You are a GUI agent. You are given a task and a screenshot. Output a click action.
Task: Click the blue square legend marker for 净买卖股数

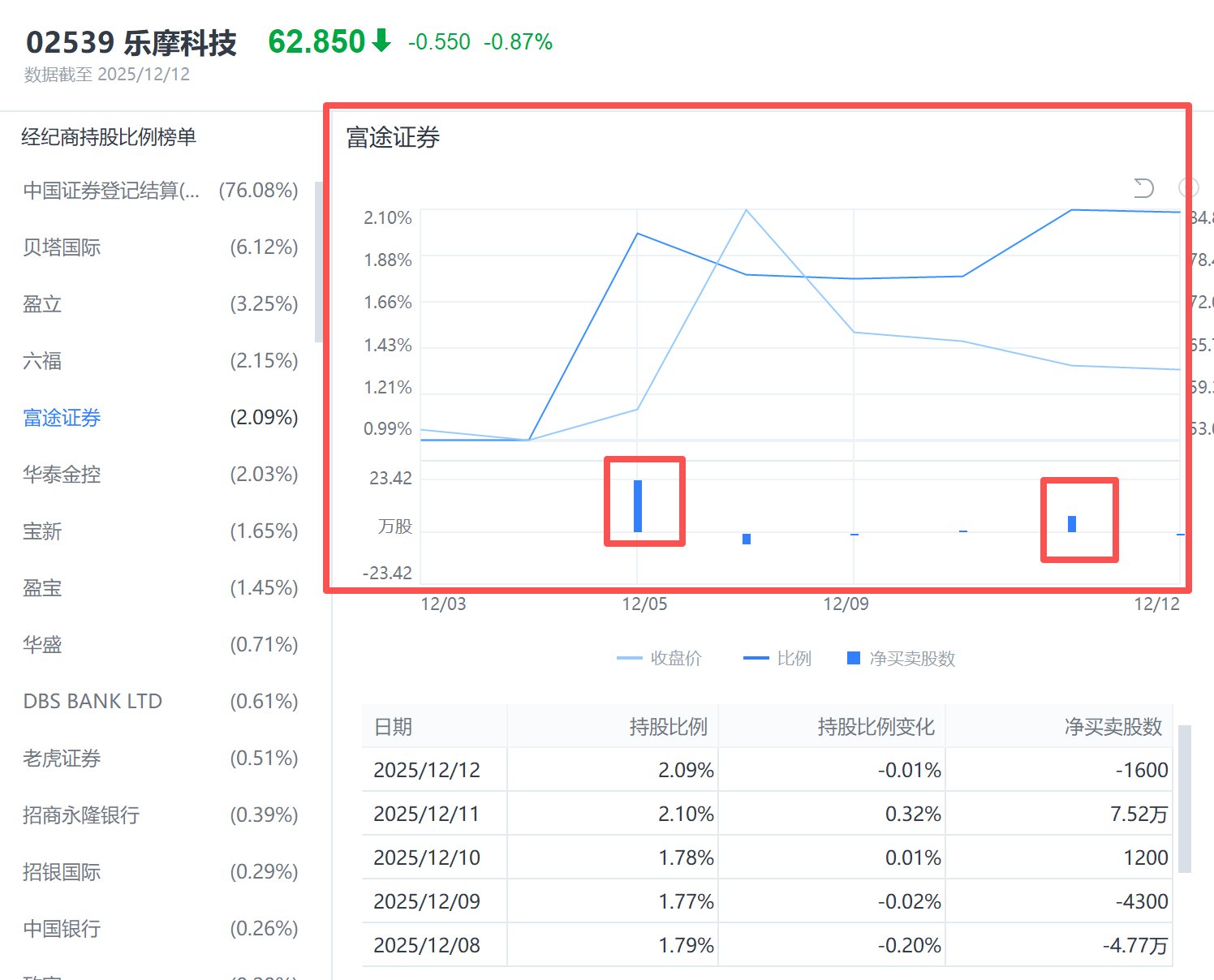click(852, 658)
